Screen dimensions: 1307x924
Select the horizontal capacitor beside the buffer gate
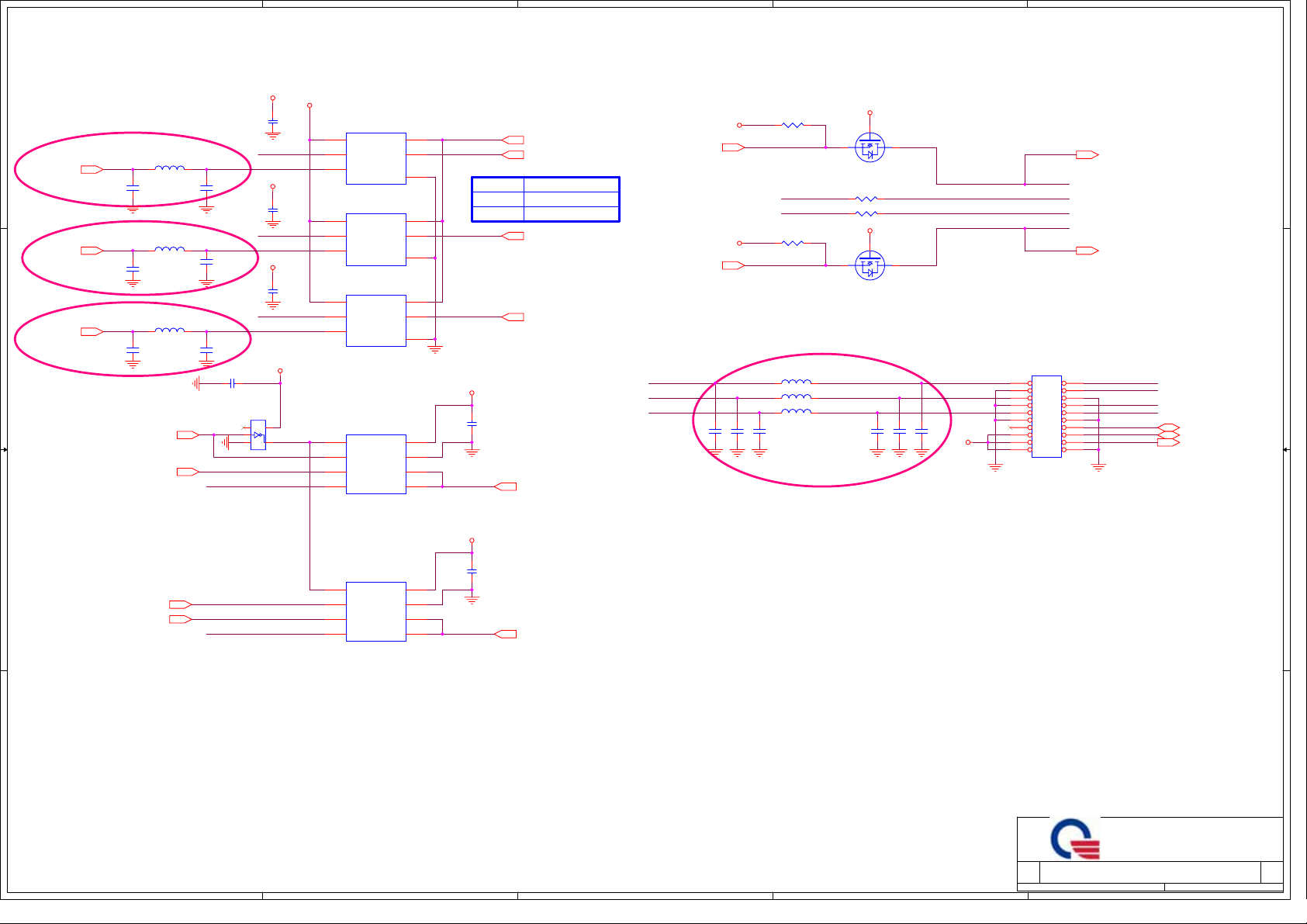click(x=232, y=383)
